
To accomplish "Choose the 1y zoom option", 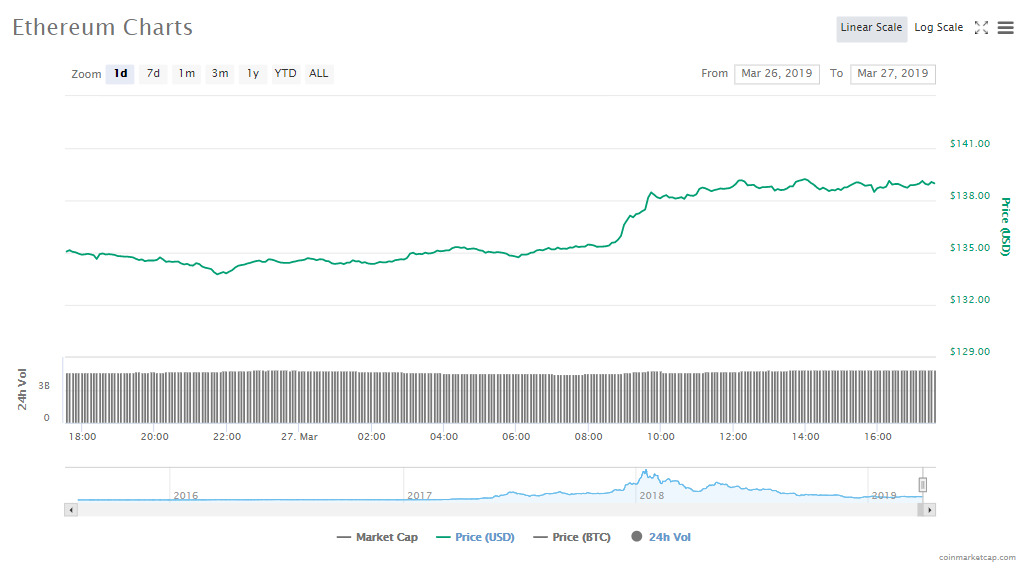I will (253, 74).
